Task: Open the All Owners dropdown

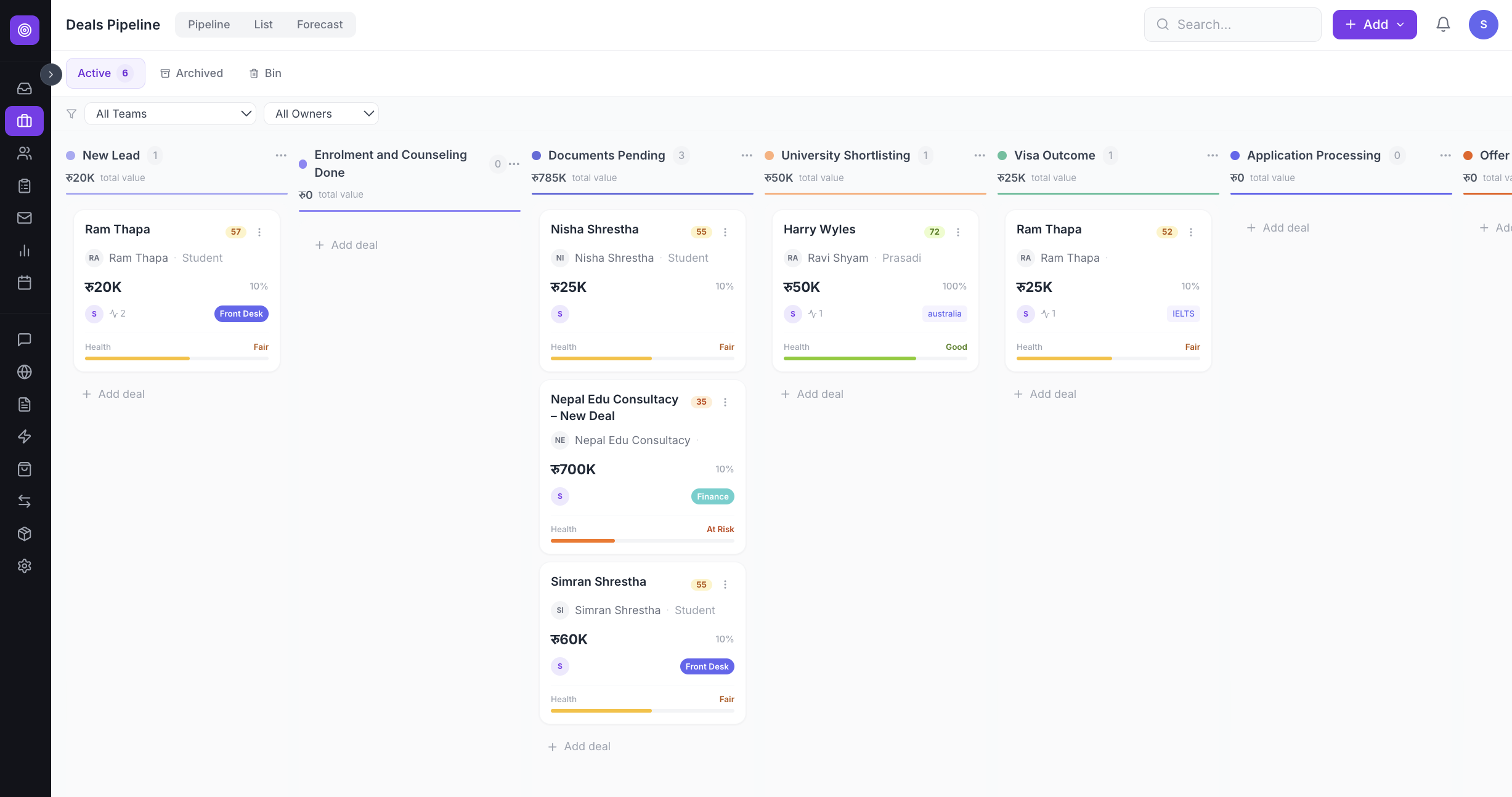Action: pos(321,114)
